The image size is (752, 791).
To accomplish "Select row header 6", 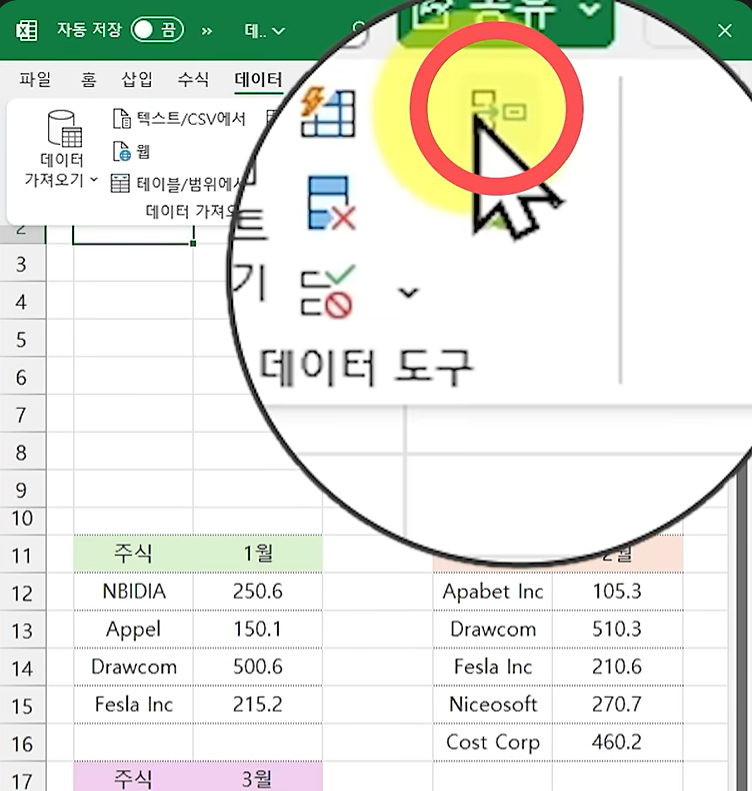I will 22,377.
